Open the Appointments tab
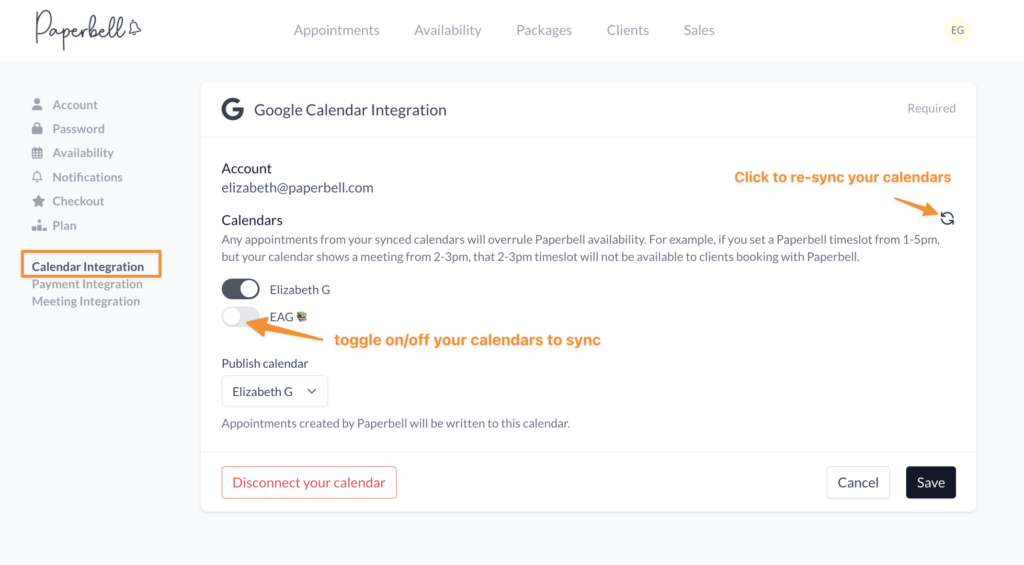1024x565 pixels. point(336,30)
